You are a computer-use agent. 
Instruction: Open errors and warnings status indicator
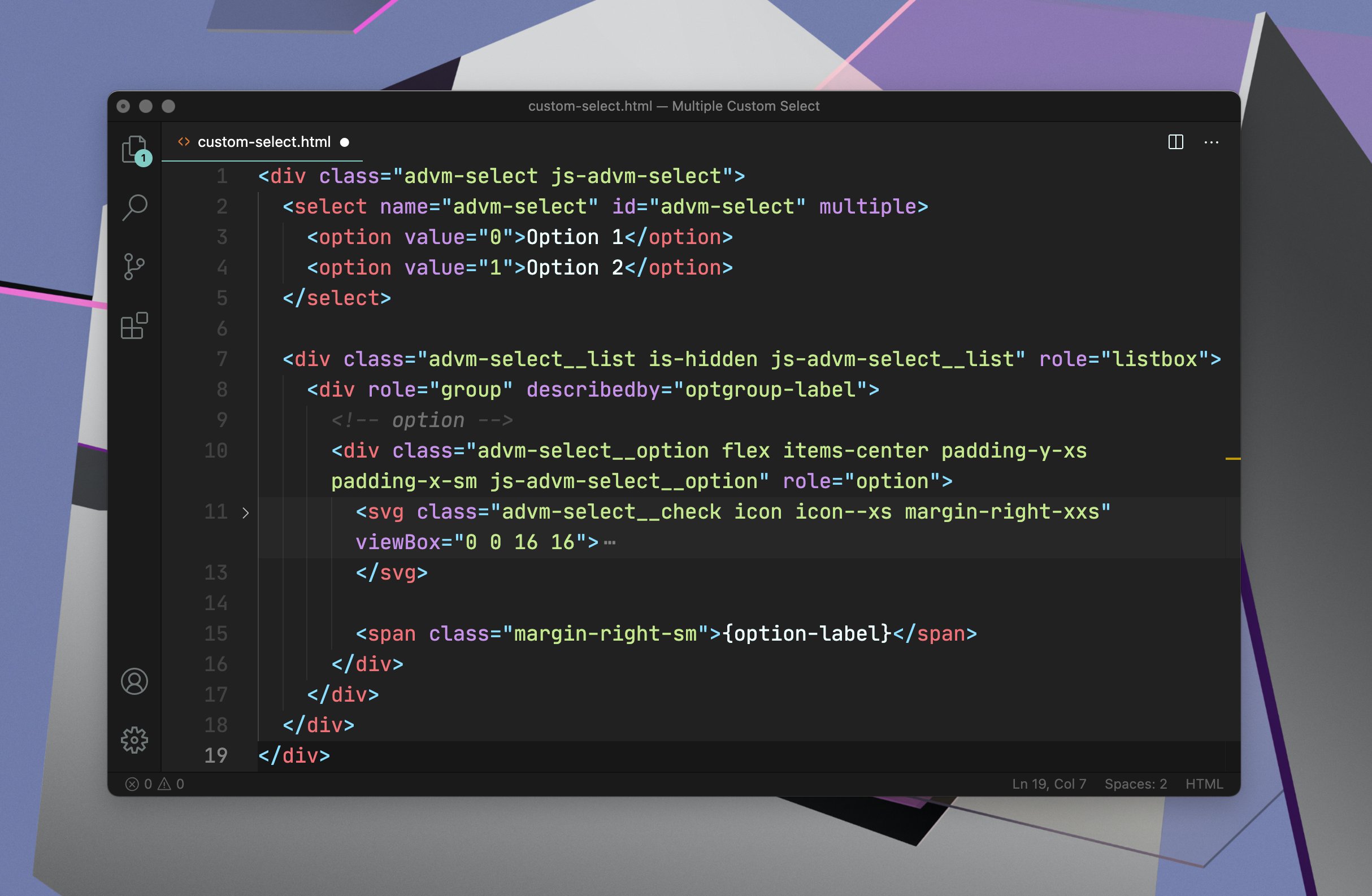pos(154,784)
